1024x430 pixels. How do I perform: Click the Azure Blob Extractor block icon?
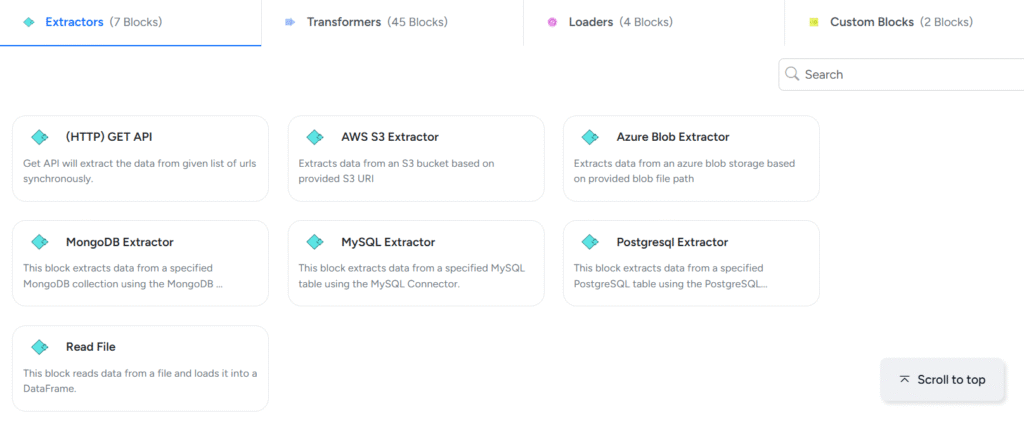click(x=590, y=137)
